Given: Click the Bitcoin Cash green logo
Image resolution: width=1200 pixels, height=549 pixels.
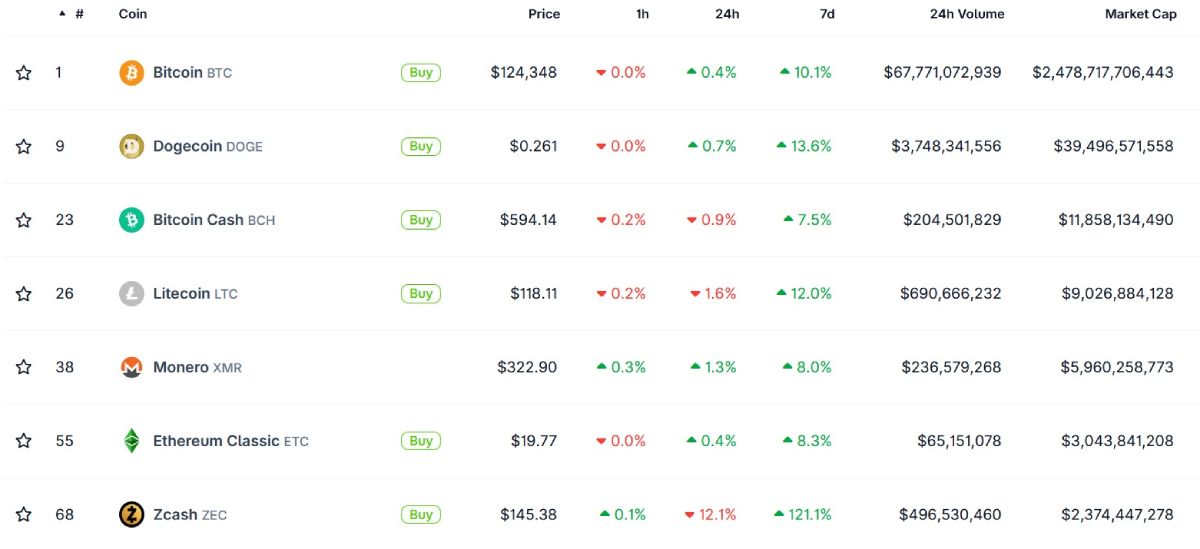Looking at the screenshot, I should click(131, 220).
